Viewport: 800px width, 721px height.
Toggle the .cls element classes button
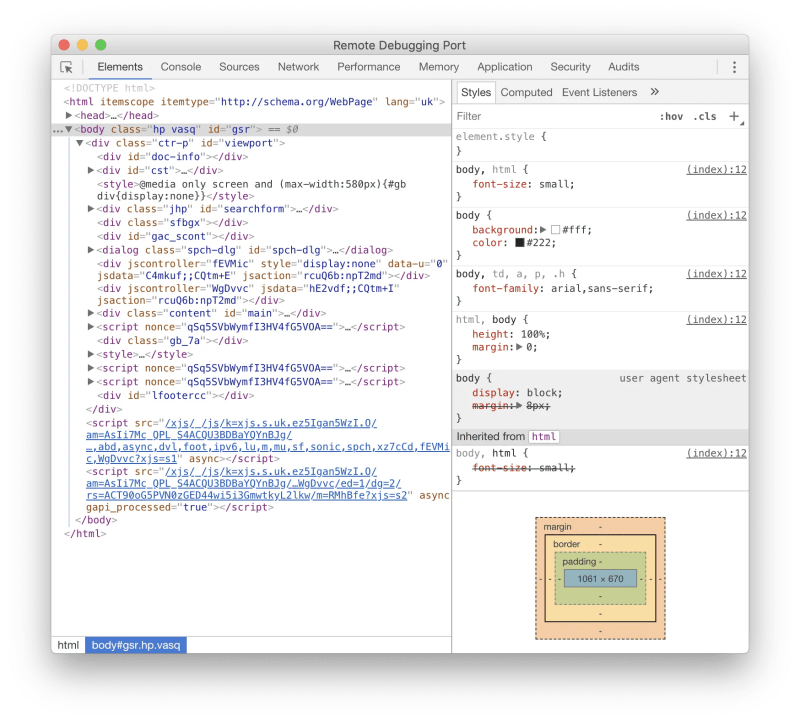click(705, 117)
